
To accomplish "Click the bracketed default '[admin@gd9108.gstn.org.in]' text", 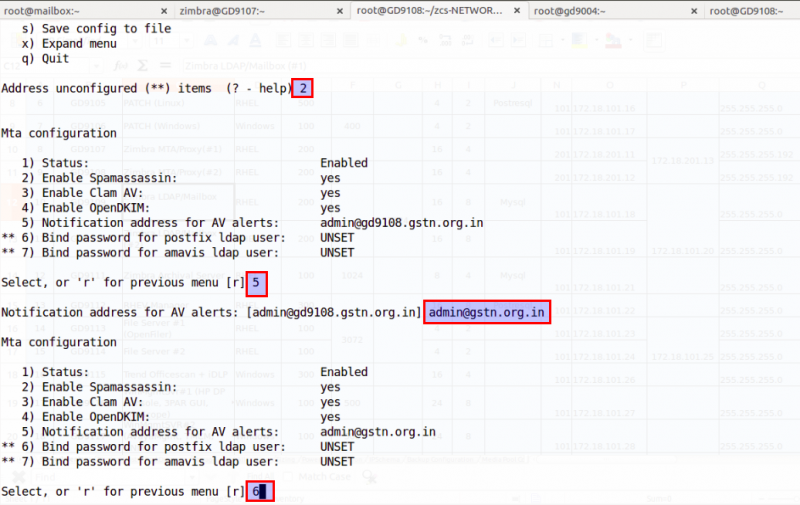I will tap(335, 312).
